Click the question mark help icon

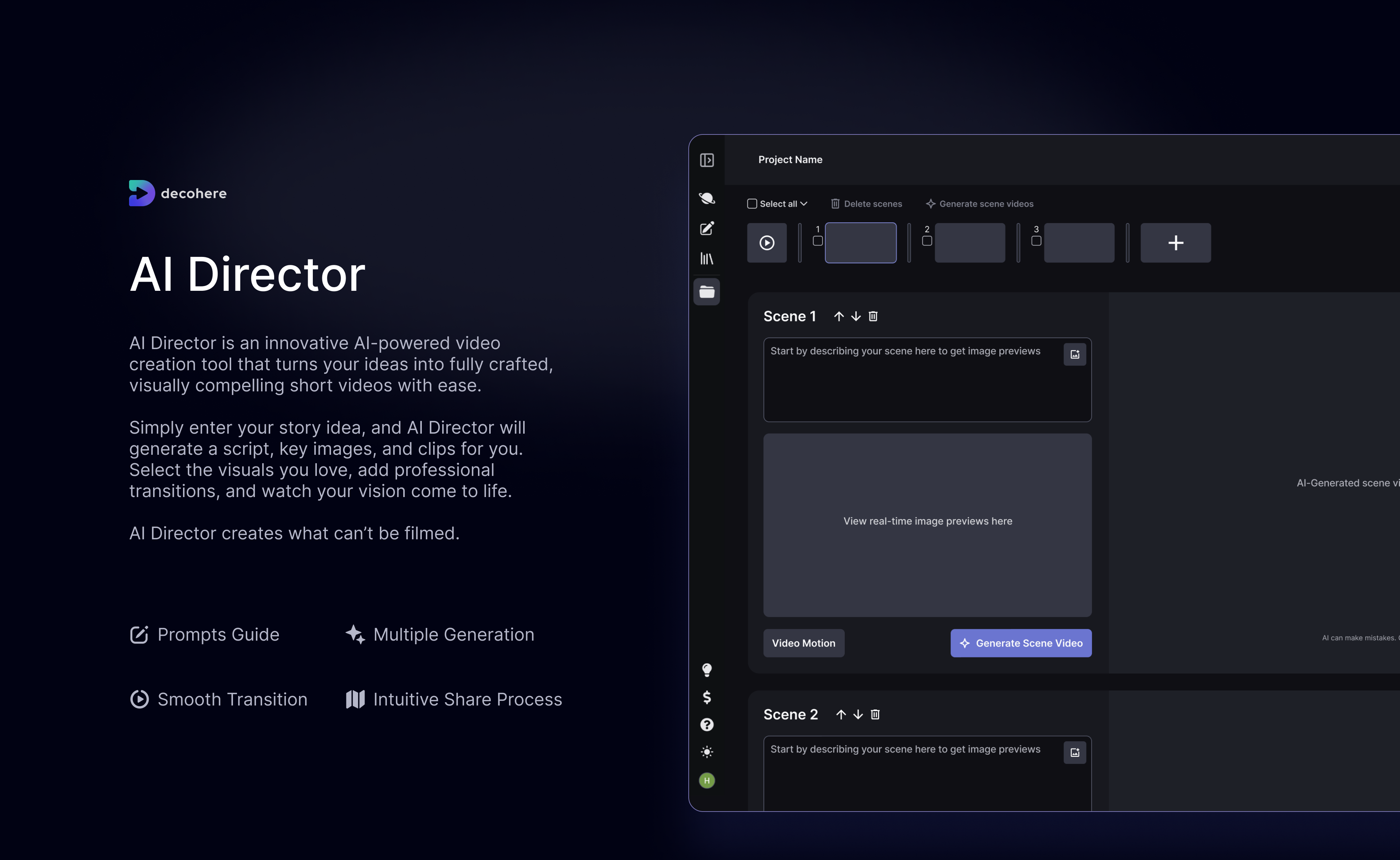pos(707,725)
